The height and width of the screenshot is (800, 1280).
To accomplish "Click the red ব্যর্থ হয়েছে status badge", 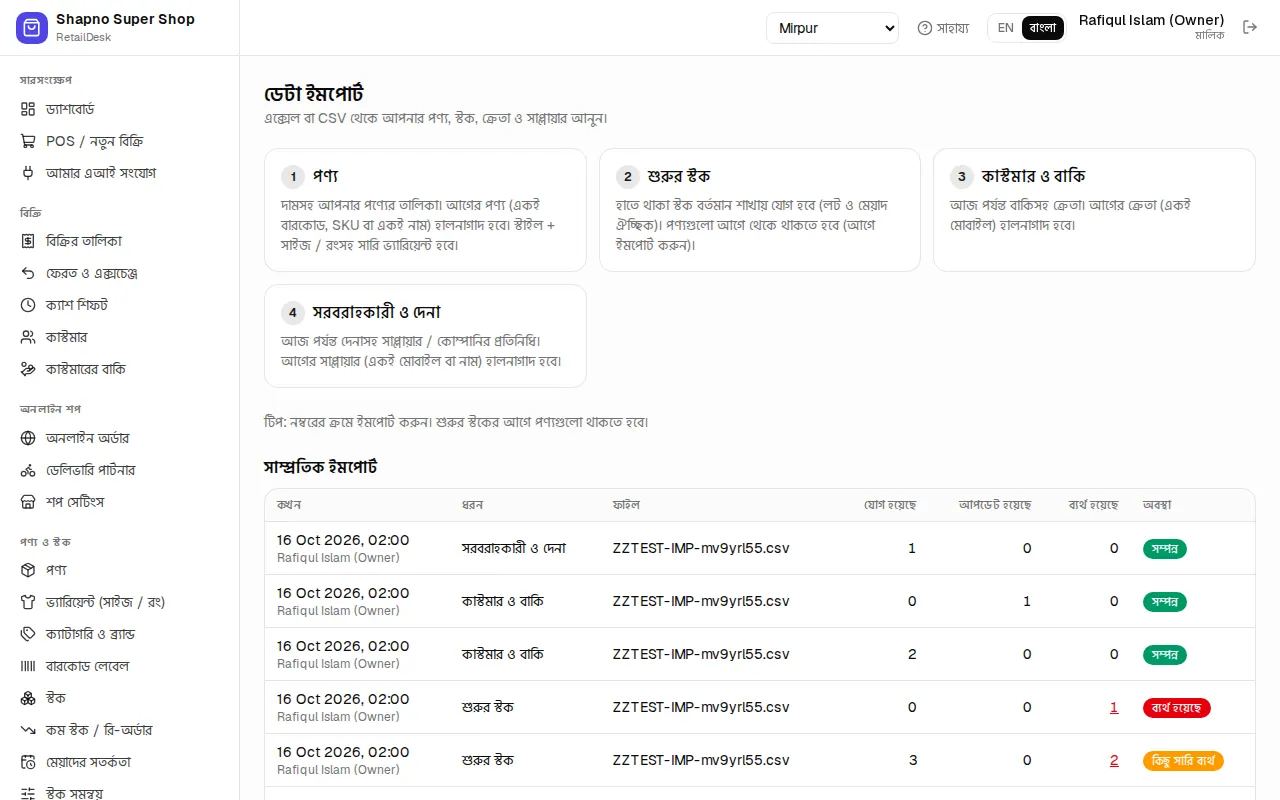I will (x=1177, y=708).
